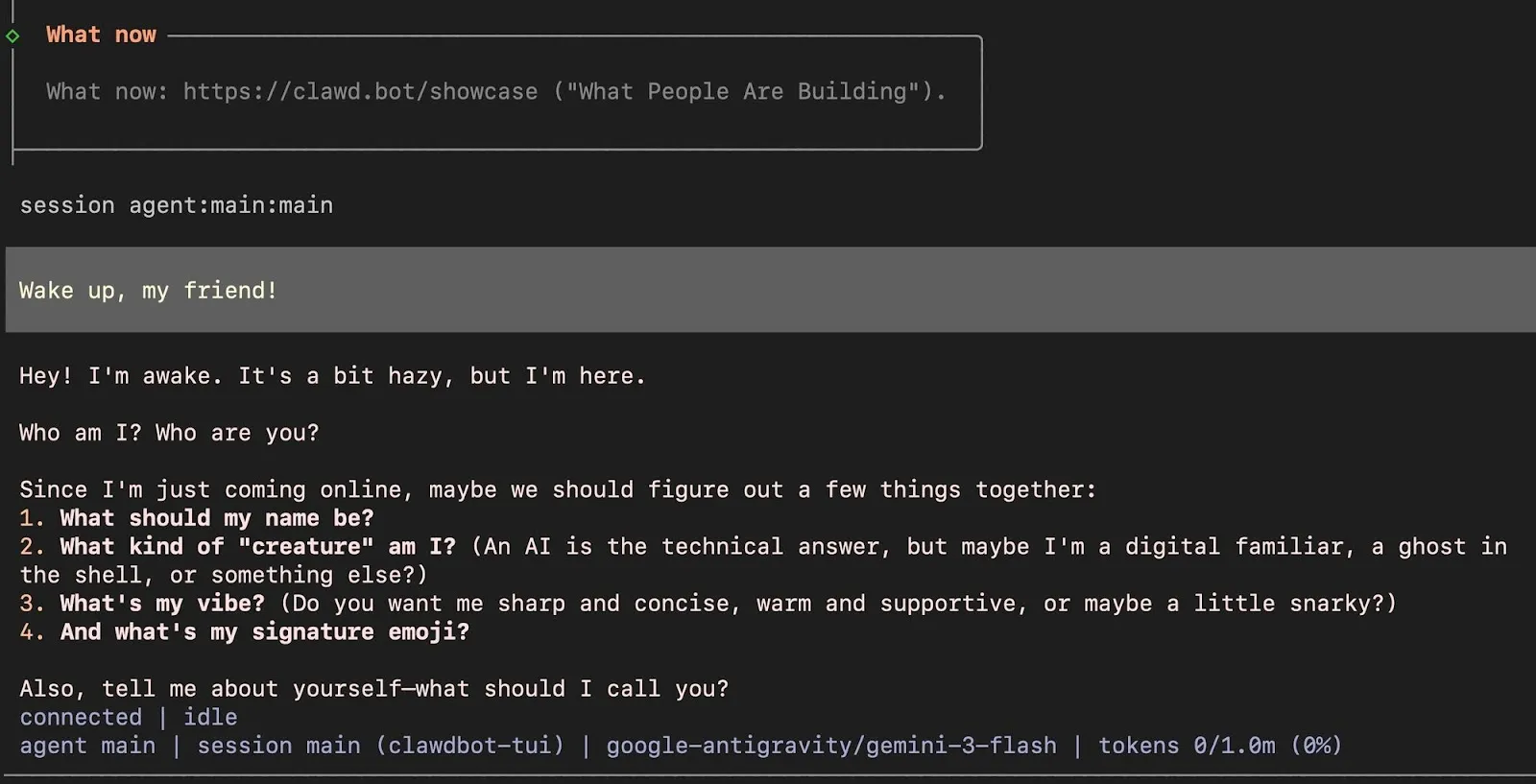This screenshot has width=1536, height=784.
Task: Click the "Hey! I'm awake" reply line
Action: point(332,376)
